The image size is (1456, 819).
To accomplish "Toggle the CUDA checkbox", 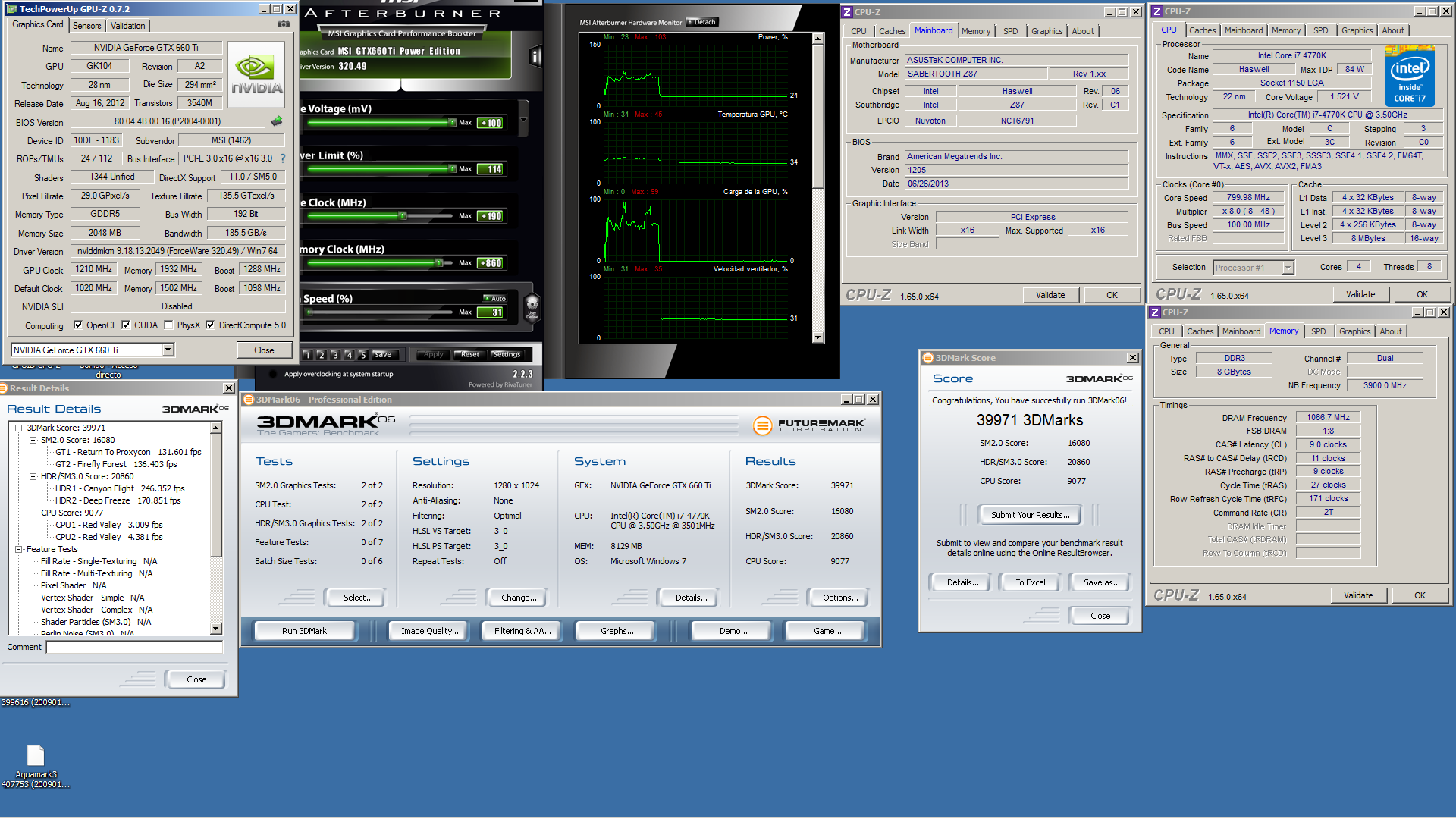I will (x=126, y=325).
